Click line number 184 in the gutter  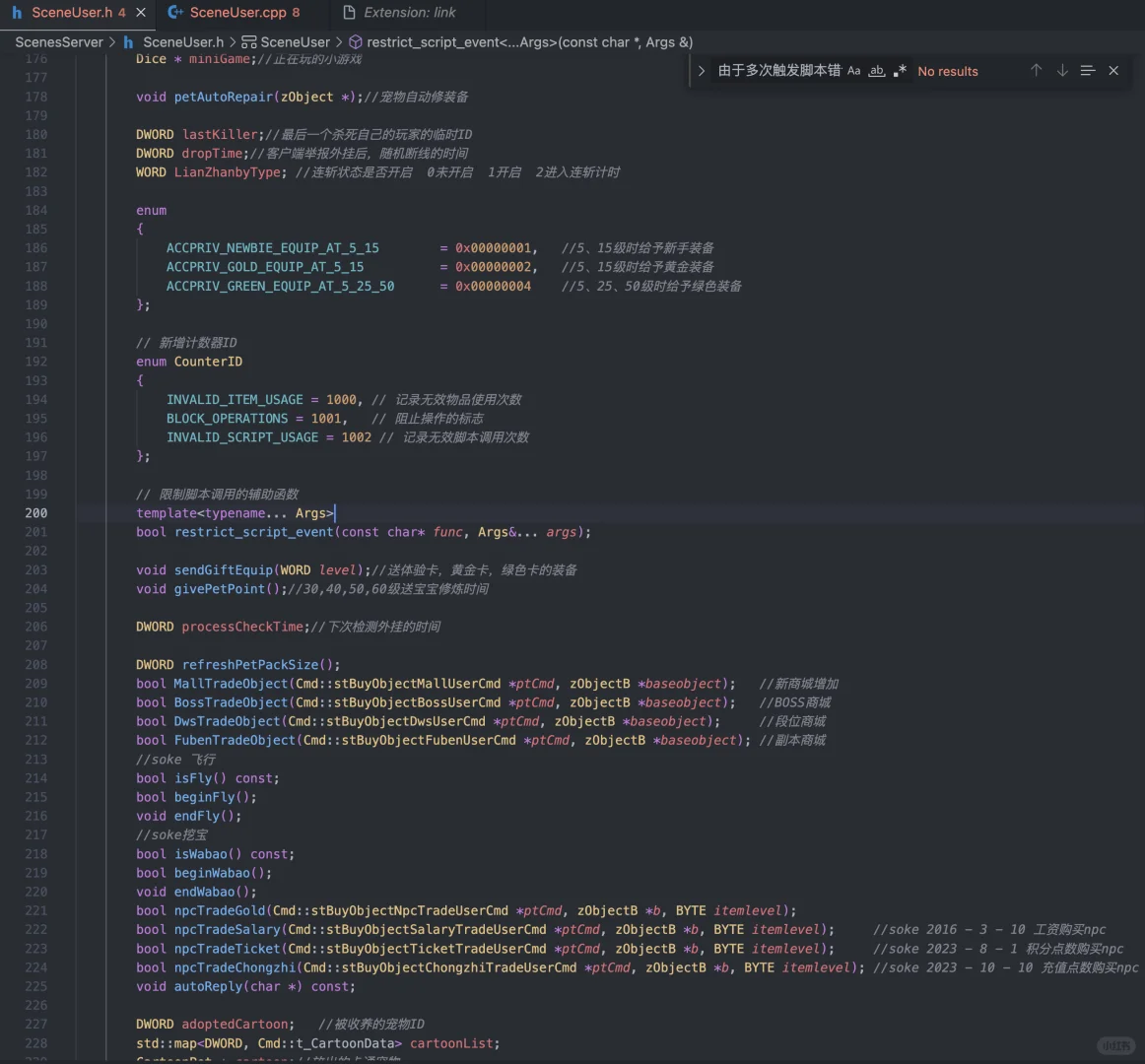point(36,210)
